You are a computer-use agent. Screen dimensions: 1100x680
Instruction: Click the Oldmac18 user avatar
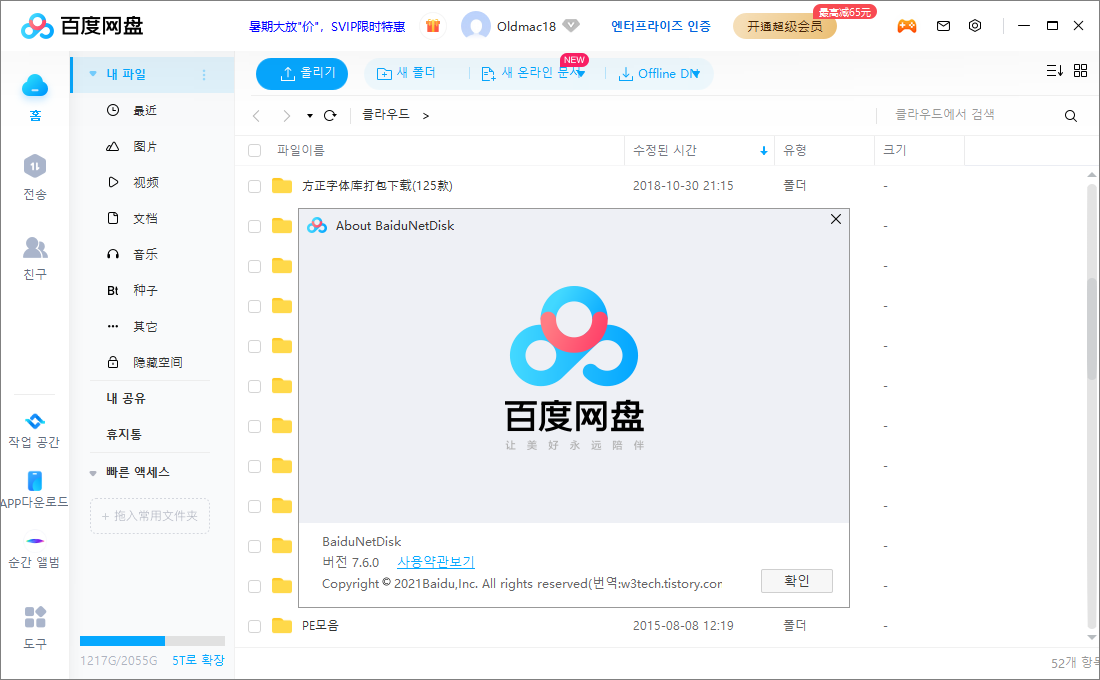pos(476,26)
